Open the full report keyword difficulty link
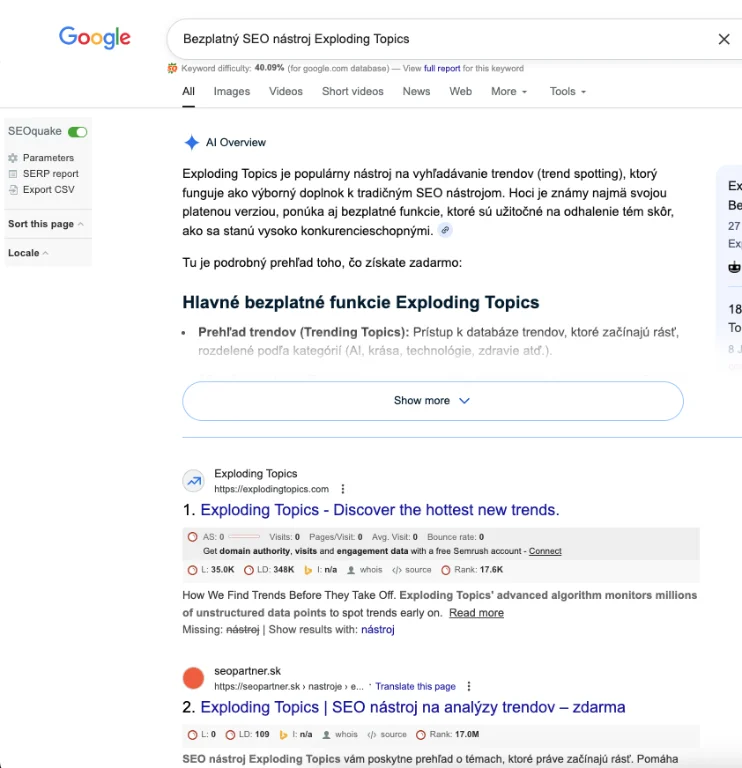 click(x=442, y=69)
